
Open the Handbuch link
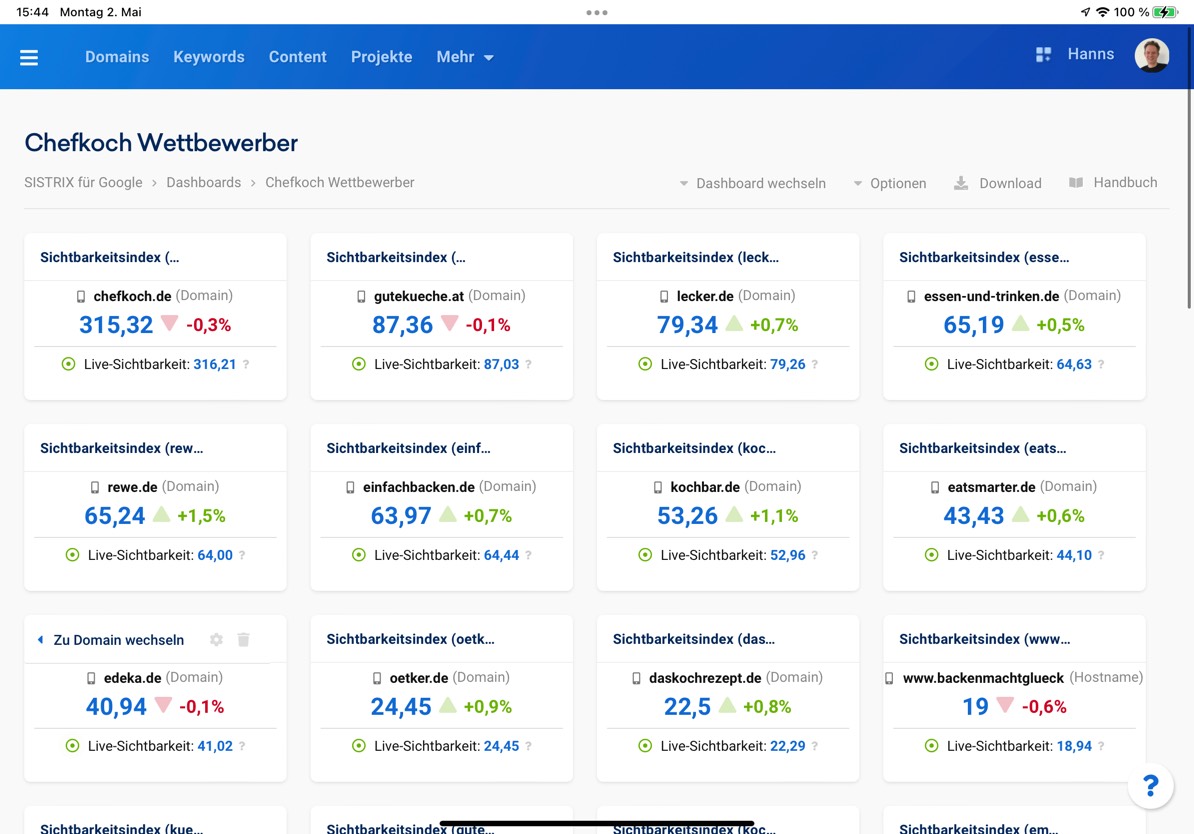(x=1125, y=183)
